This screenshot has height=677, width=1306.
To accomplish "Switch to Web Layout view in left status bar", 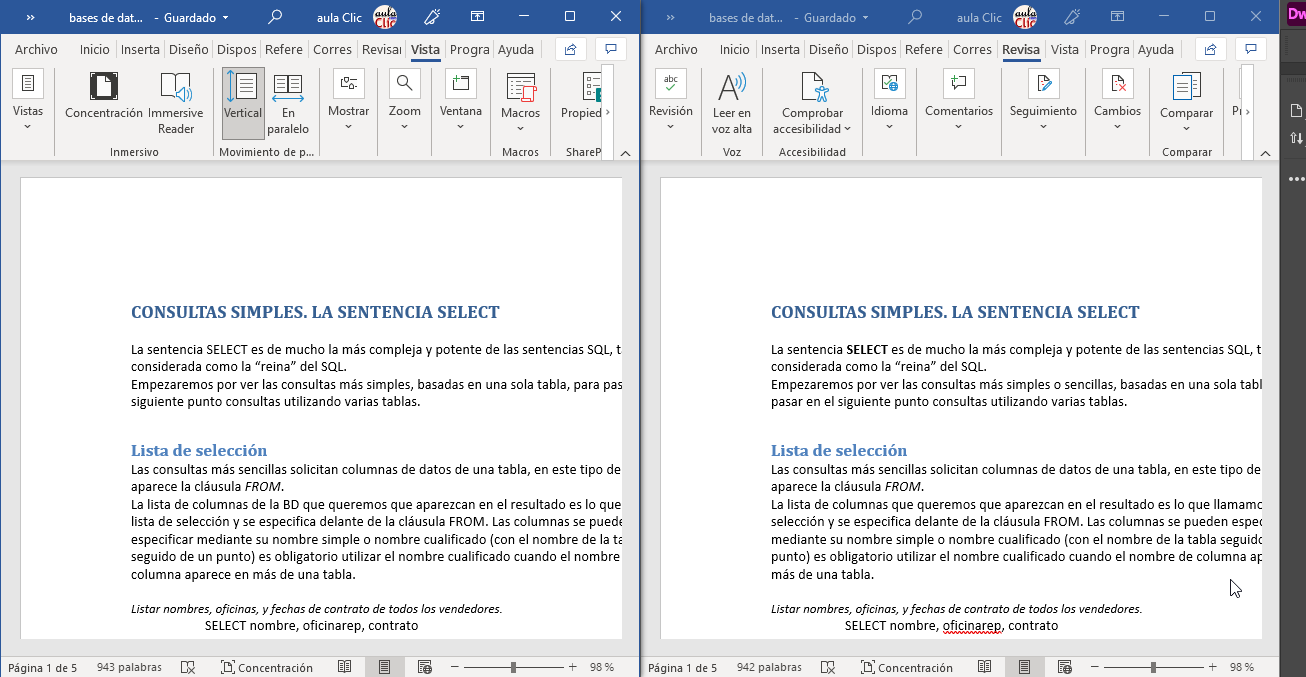I will pos(425,667).
